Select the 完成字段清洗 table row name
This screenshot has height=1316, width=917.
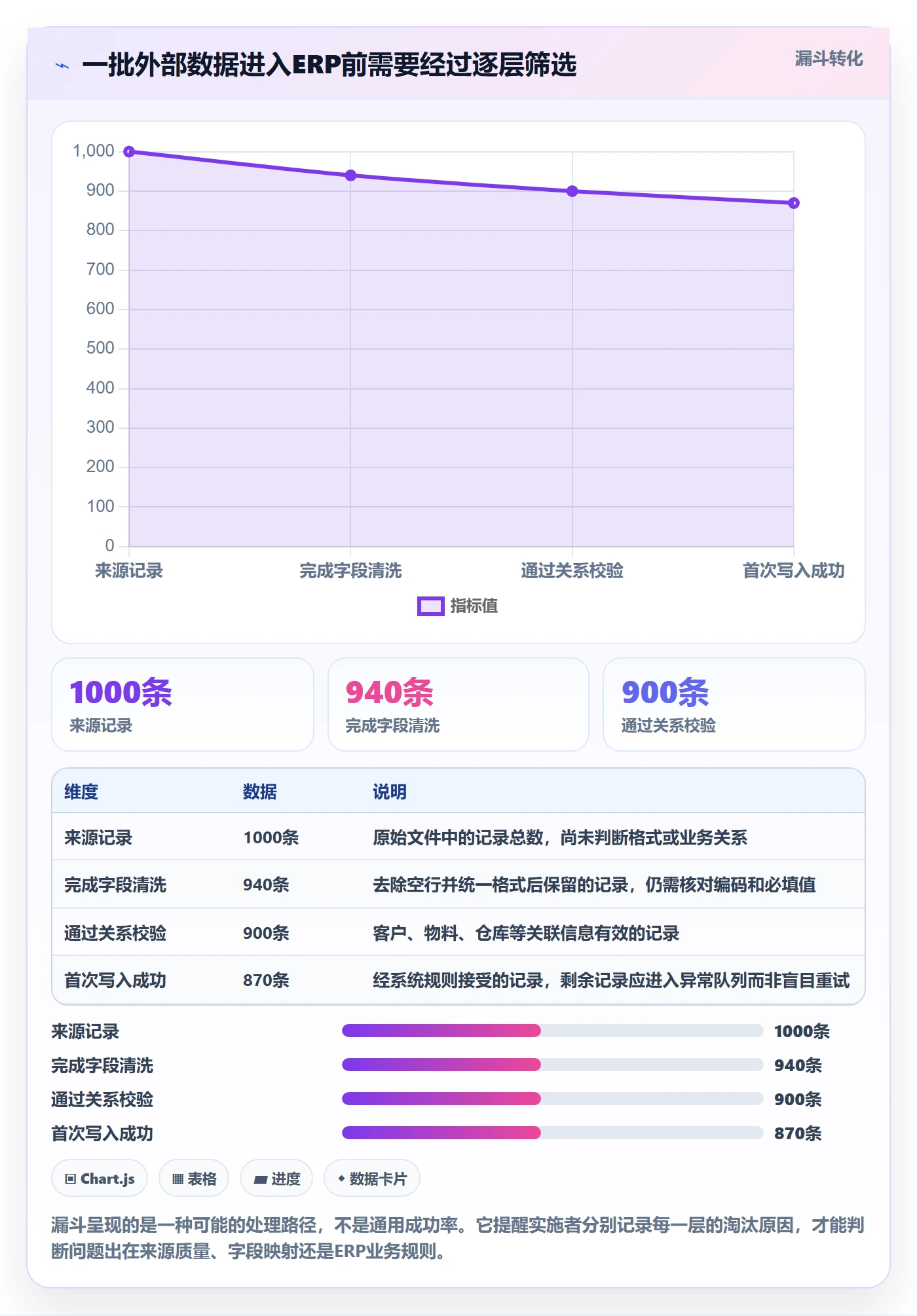[x=115, y=885]
